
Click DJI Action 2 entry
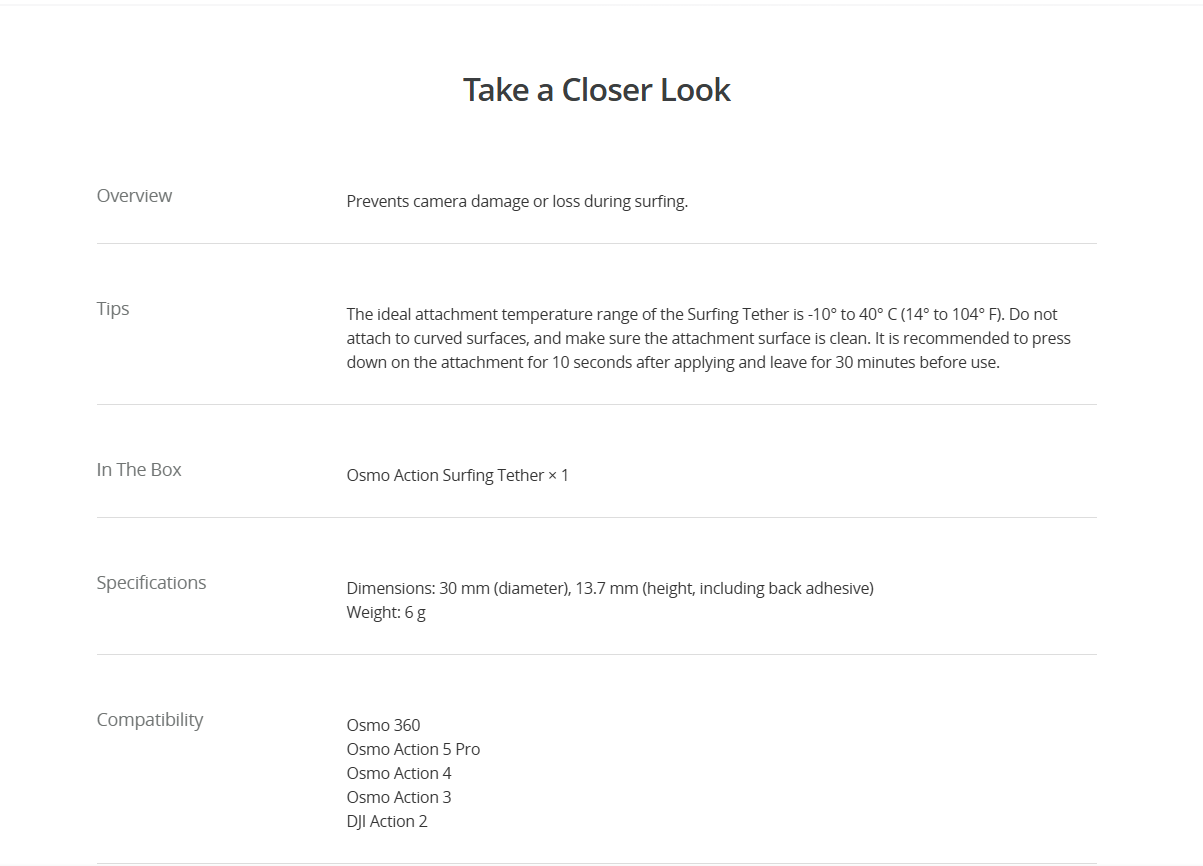tap(387, 821)
